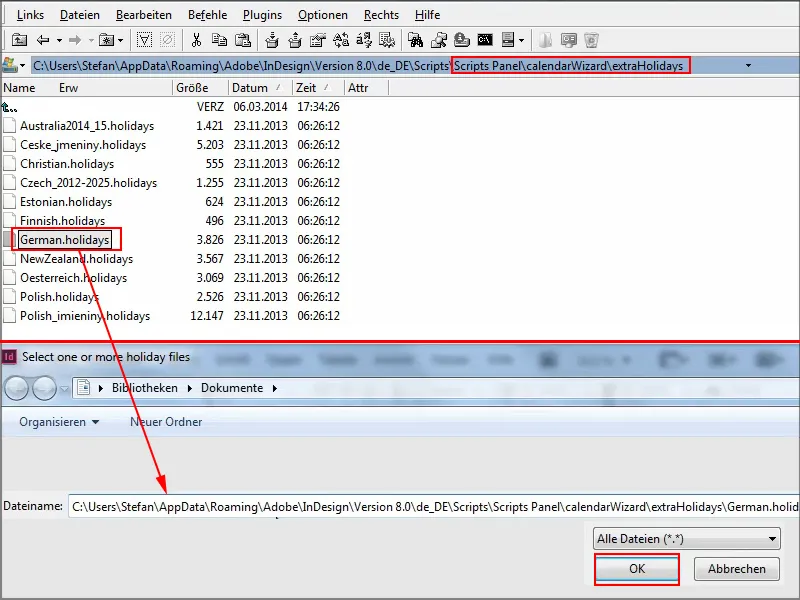Click the deselect-all icon
Screen dimensions: 800x600
(x=167, y=40)
